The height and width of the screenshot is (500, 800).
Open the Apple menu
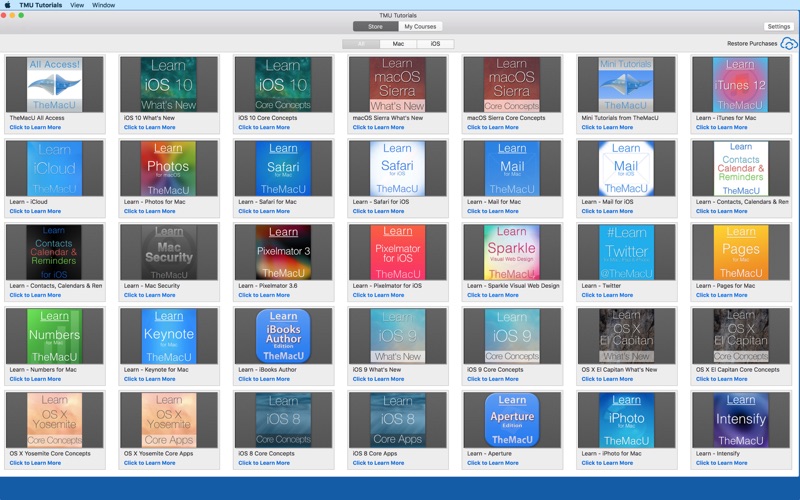point(8,5)
